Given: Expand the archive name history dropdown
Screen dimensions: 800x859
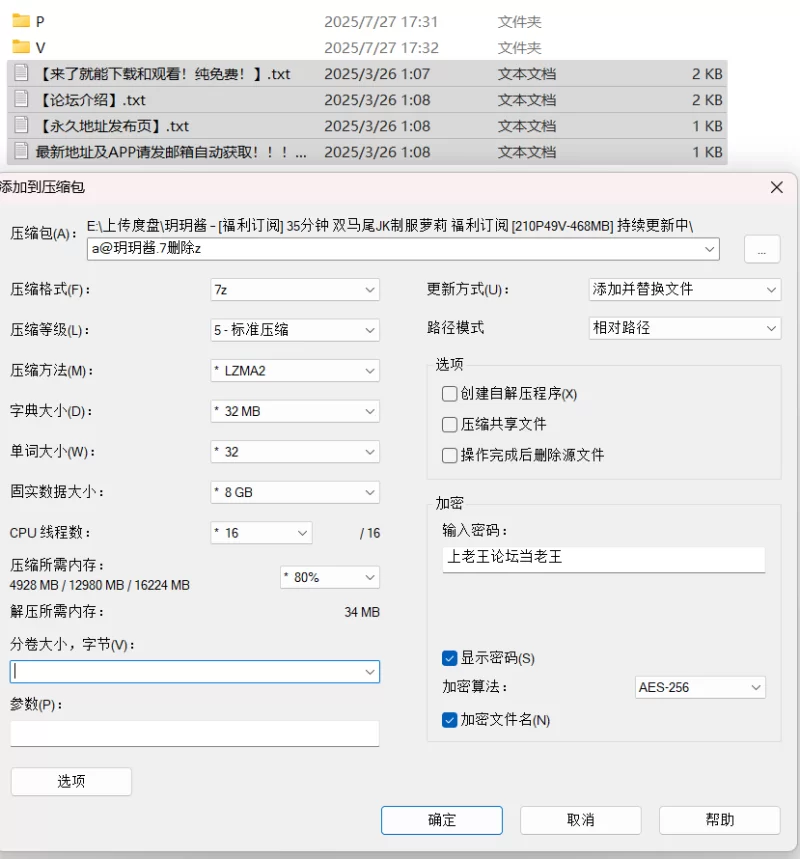Looking at the screenshot, I should pyautogui.click(x=709, y=249).
